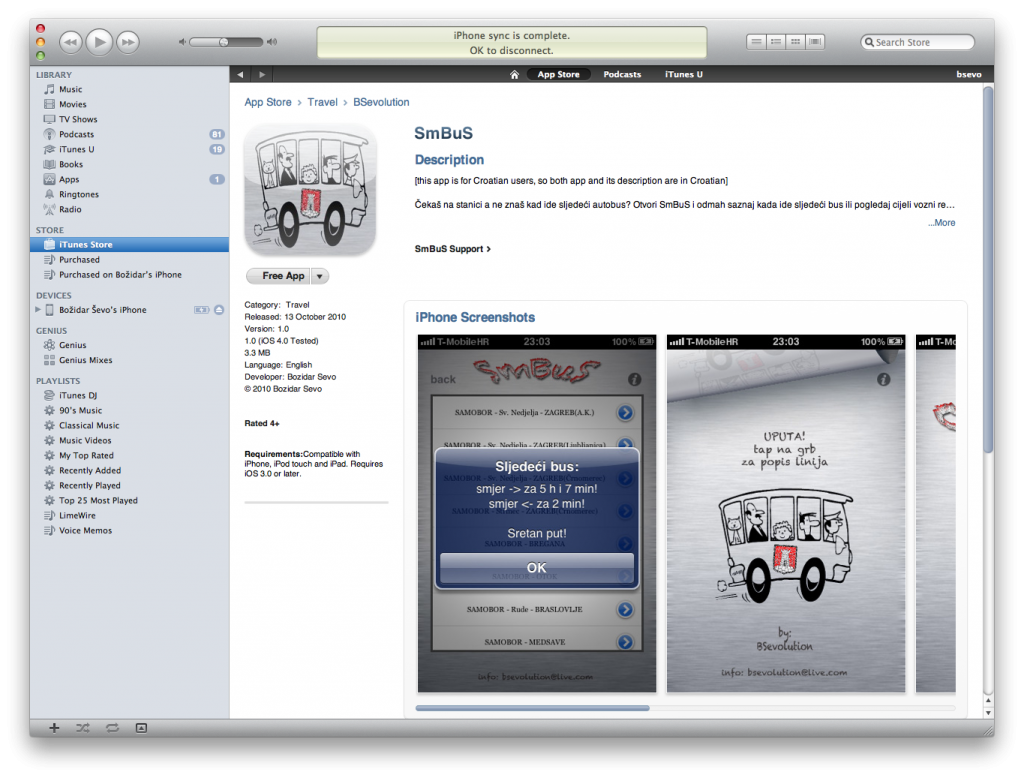Open iTunes U in the library sidebar
This screenshot has width=1024, height=778.
[129, 150]
